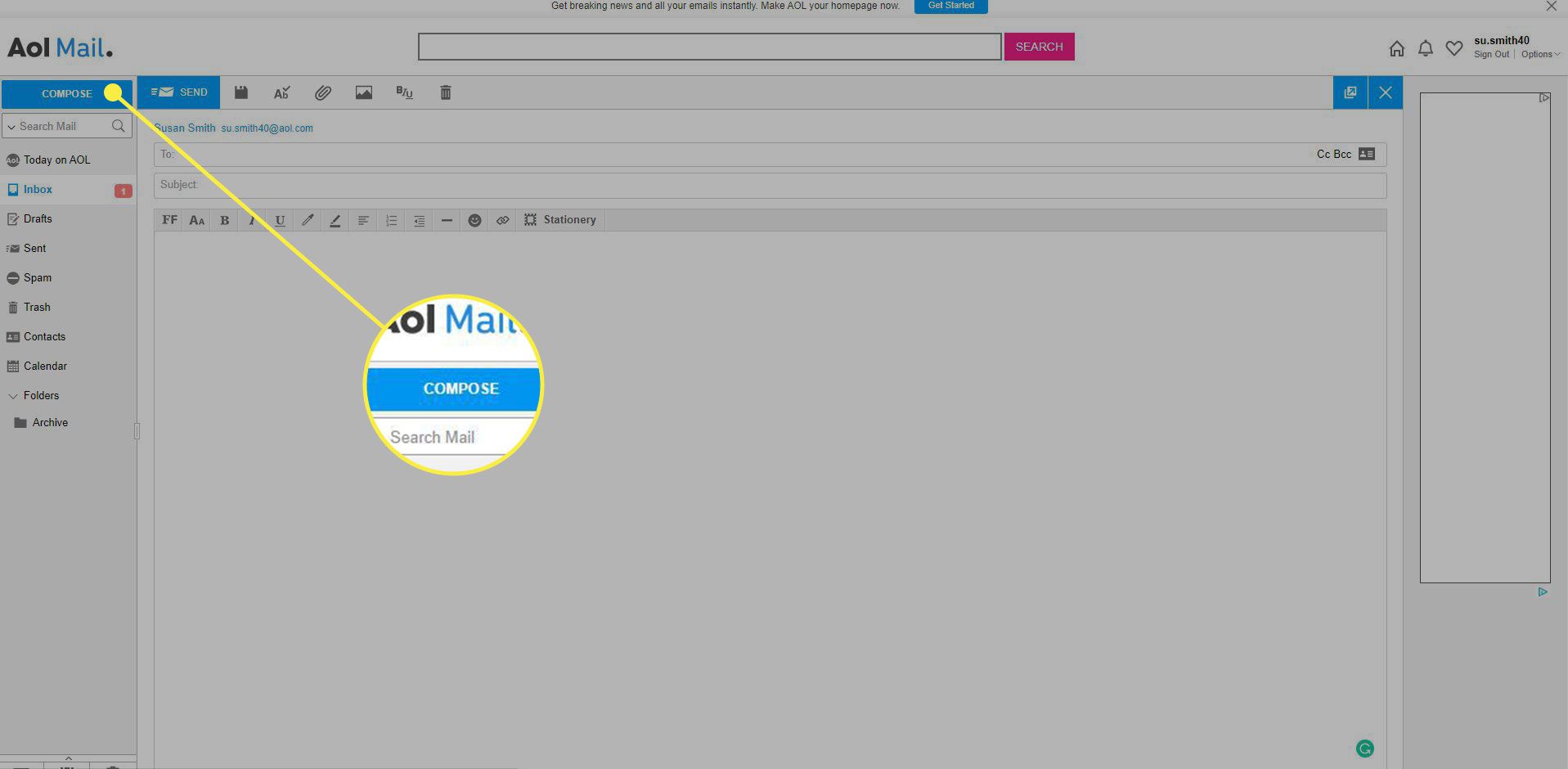Dismiss the homepage promo banner
The height and width of the screenshot is (769, 1568).
(x=1551, y=6)
